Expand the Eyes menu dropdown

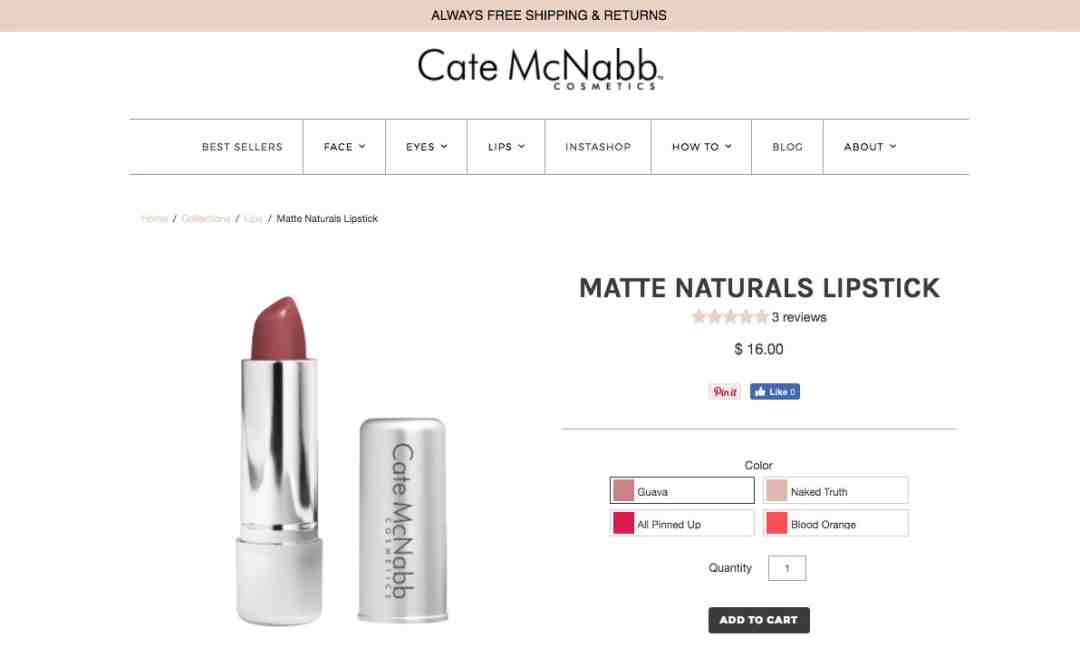click(x=426, y=147)
